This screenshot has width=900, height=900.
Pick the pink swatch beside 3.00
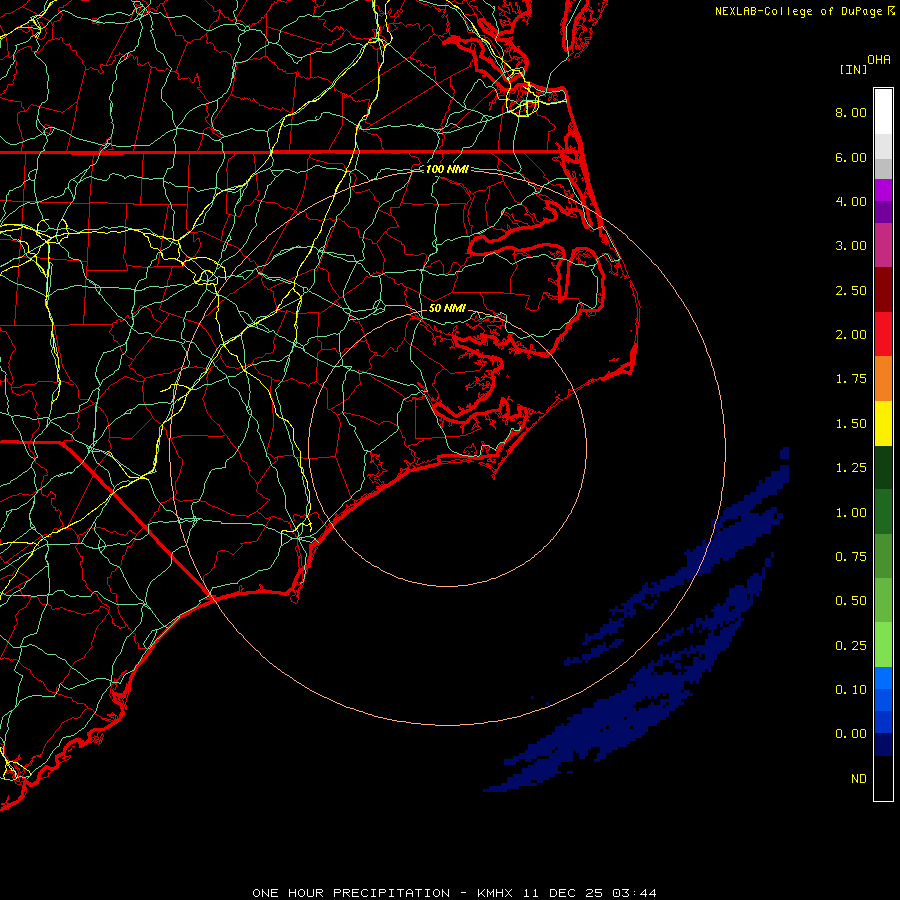(x=883, y=245)
